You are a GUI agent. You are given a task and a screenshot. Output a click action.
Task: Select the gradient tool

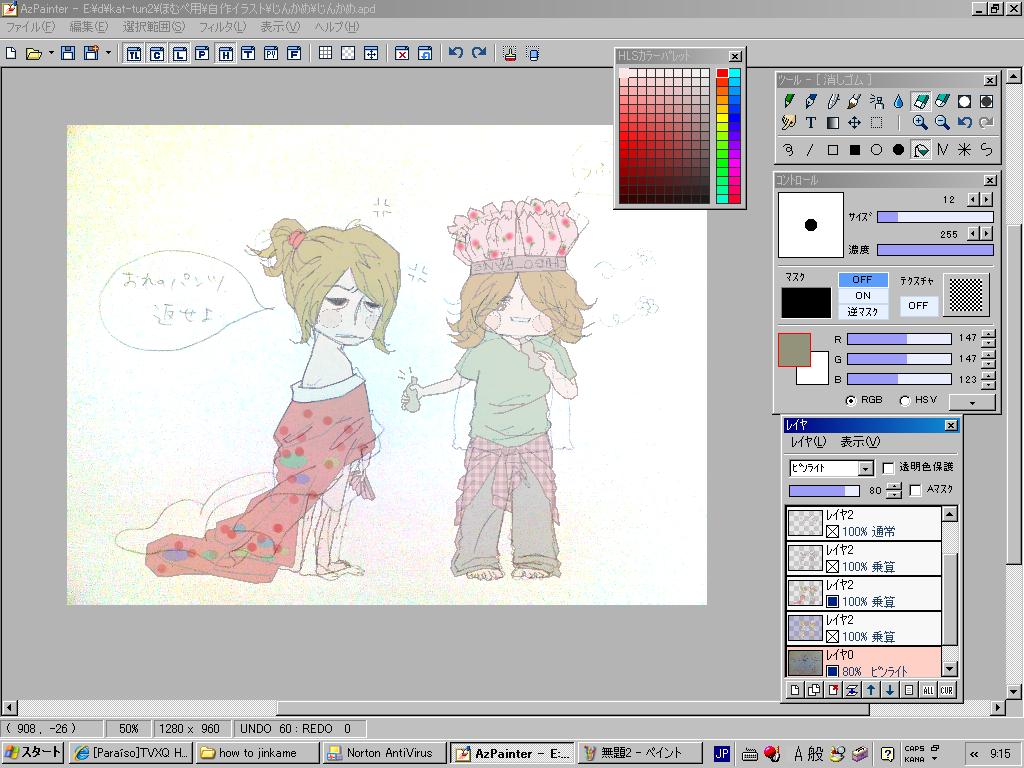click(x=833, y=123)
